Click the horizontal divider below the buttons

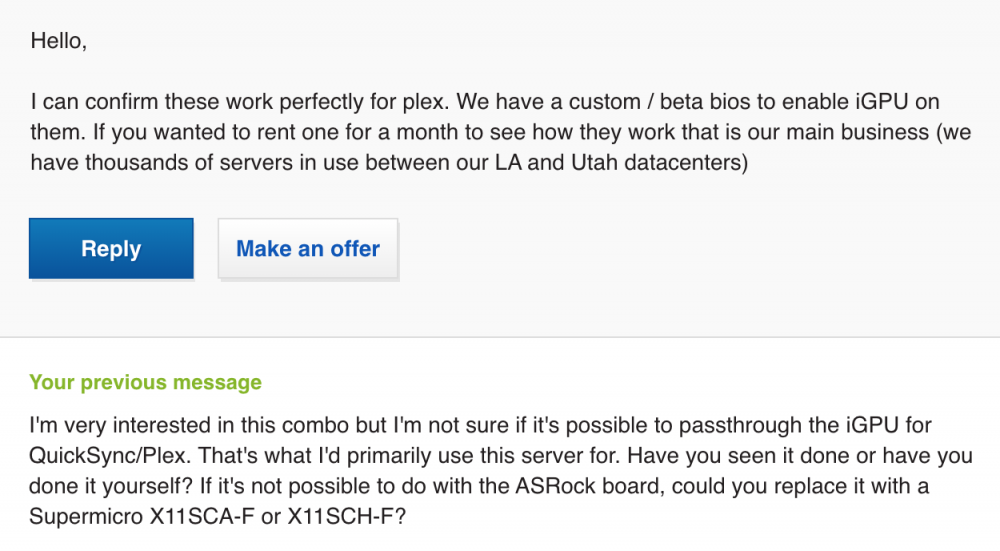(x=500, y=337)
